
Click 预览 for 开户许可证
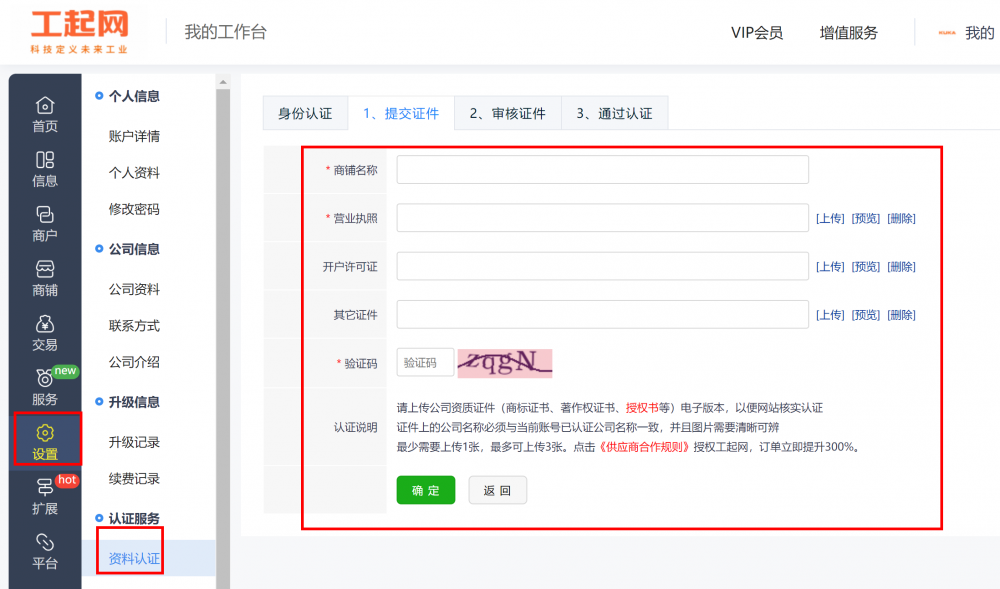tap(865, 266)
